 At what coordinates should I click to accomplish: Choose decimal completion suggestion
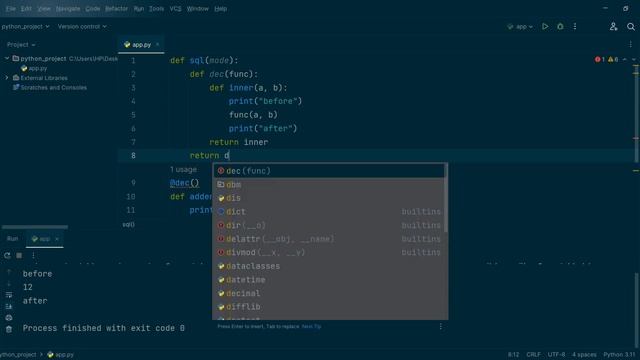tap(329, 293)
